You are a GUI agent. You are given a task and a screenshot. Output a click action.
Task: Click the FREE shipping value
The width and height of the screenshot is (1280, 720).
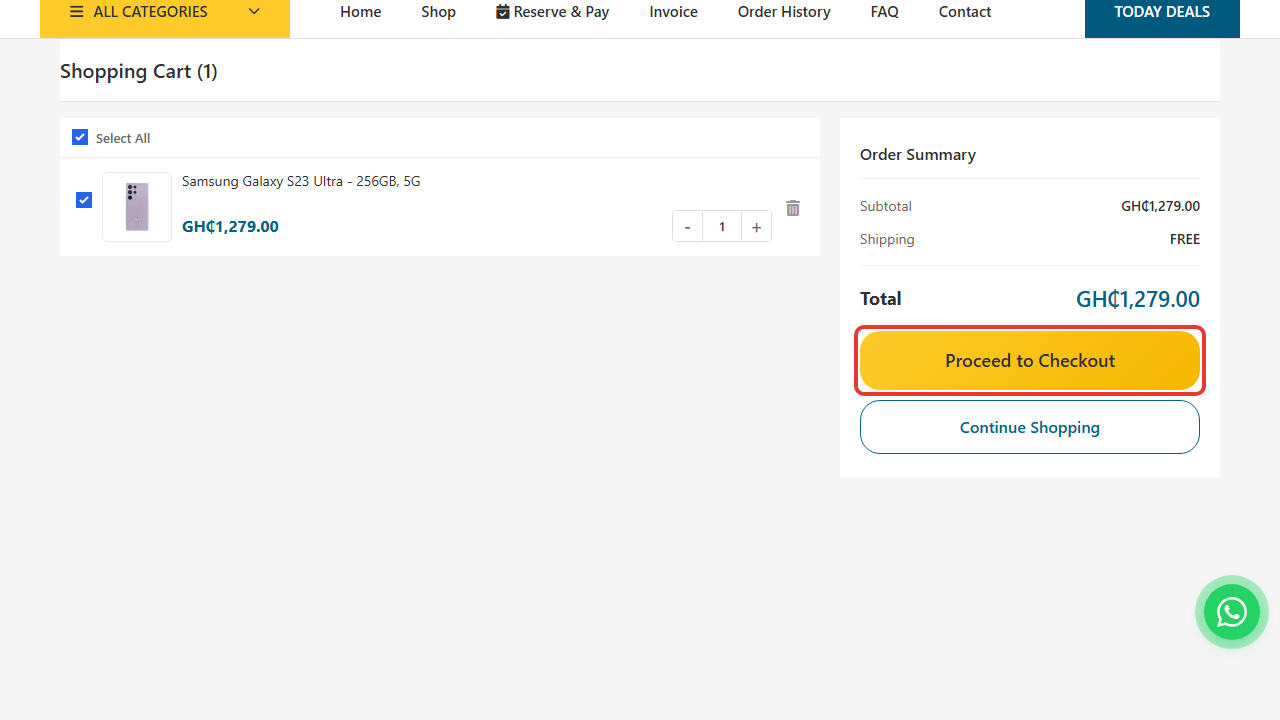[1185, 239]
